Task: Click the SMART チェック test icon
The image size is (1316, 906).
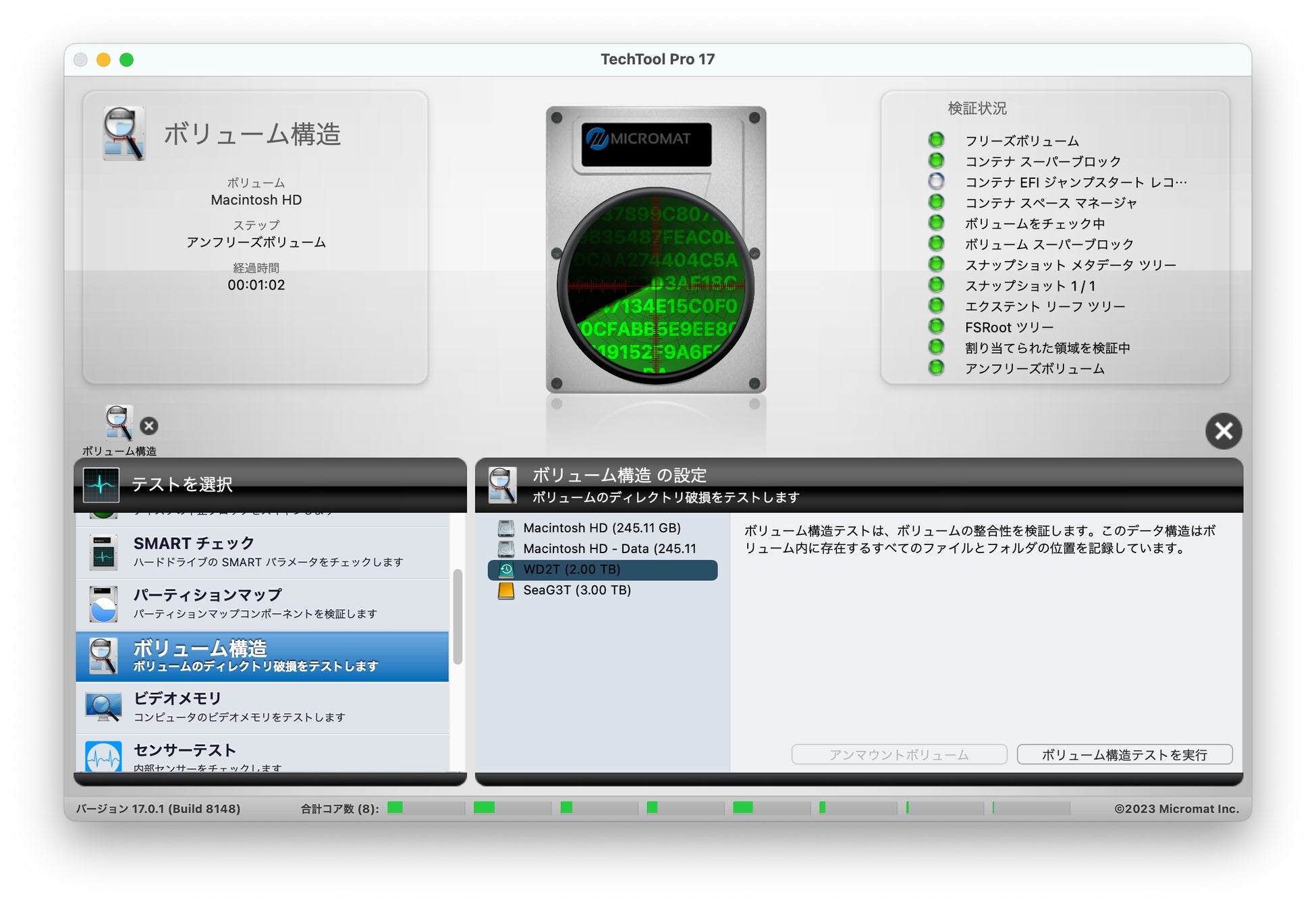Action: click(x=103, y=552)
